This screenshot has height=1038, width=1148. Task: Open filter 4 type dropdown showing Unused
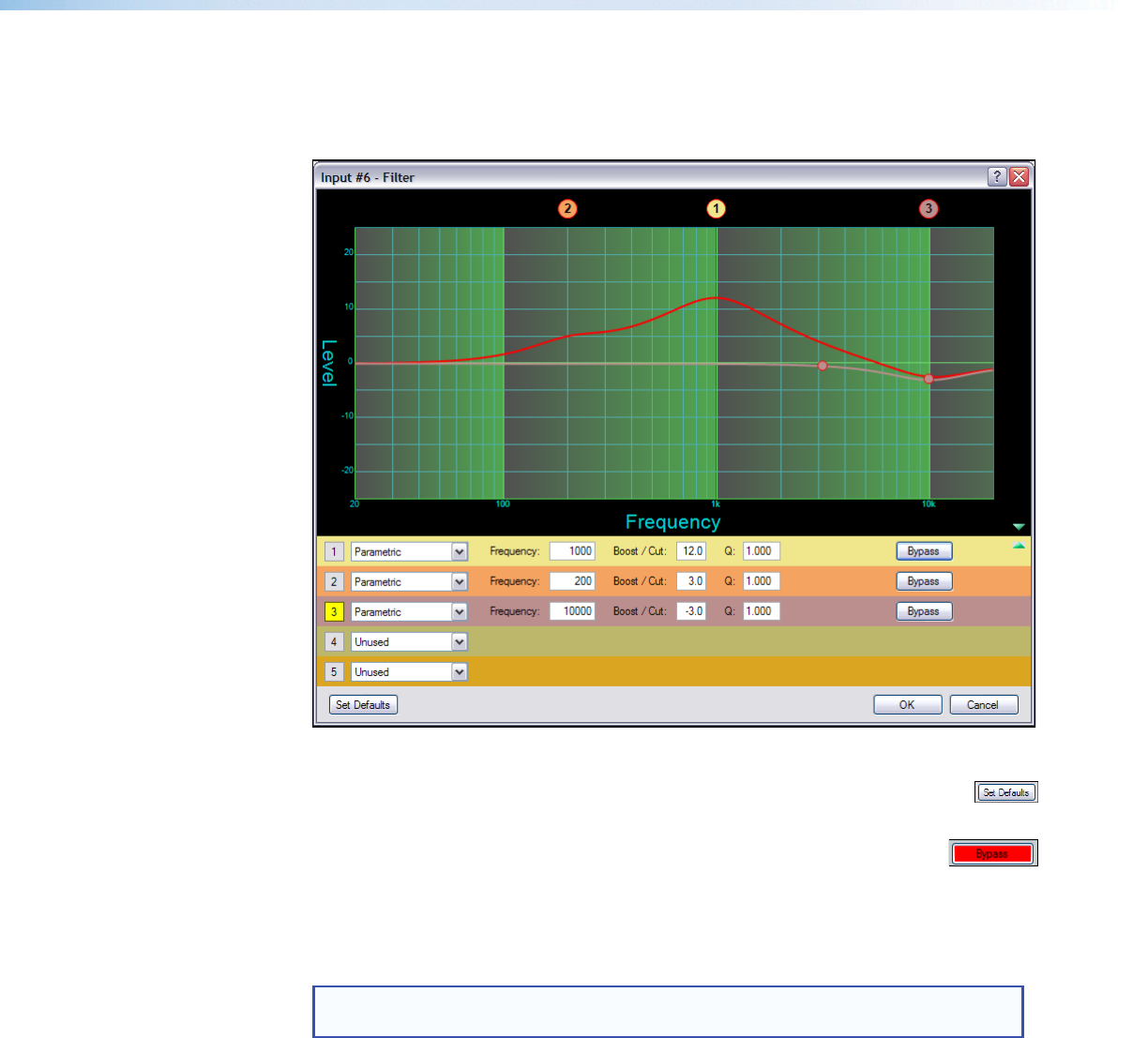point(409,641)
